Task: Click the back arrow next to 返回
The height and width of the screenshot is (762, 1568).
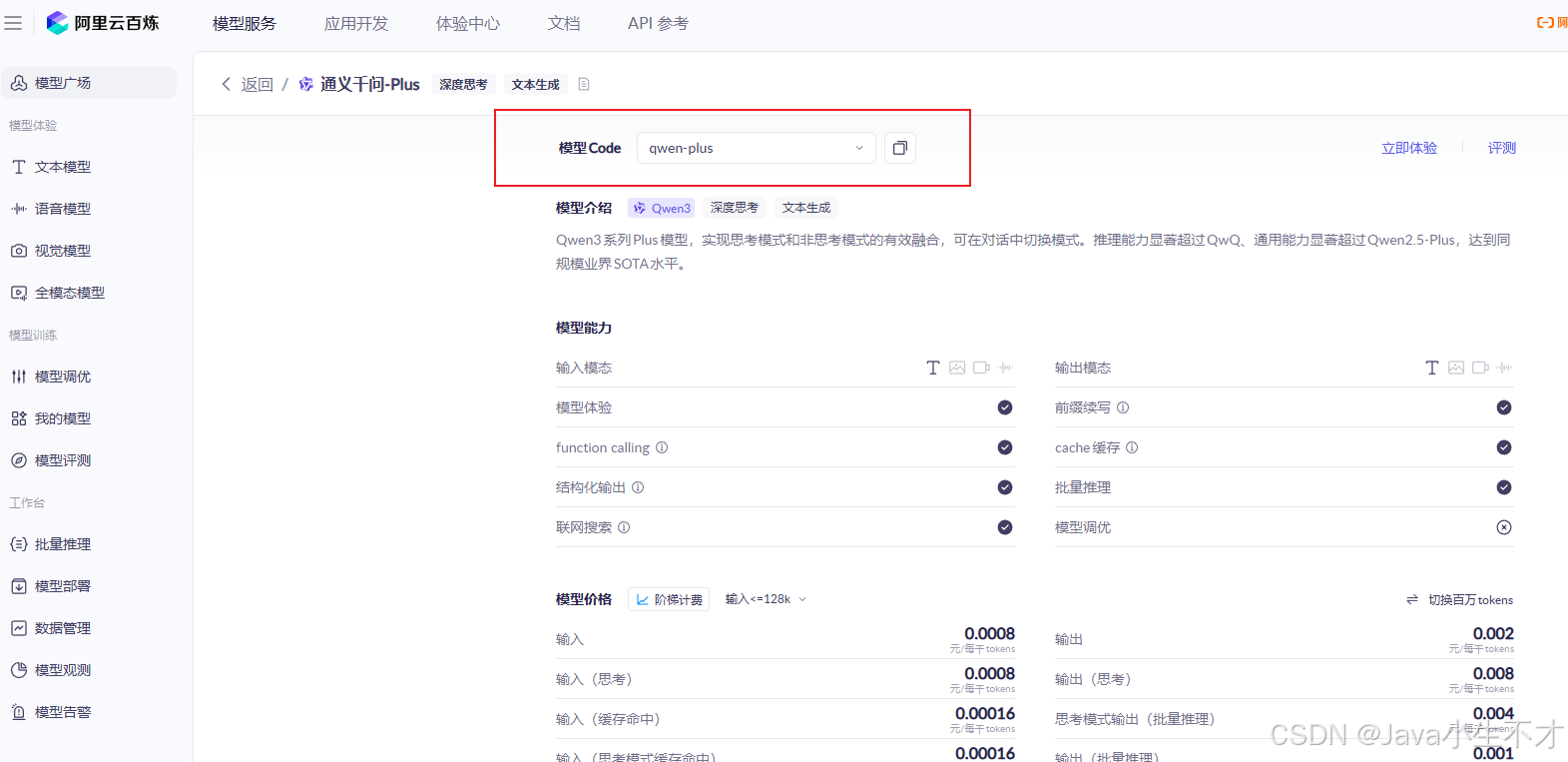Action: coord(226,84)
